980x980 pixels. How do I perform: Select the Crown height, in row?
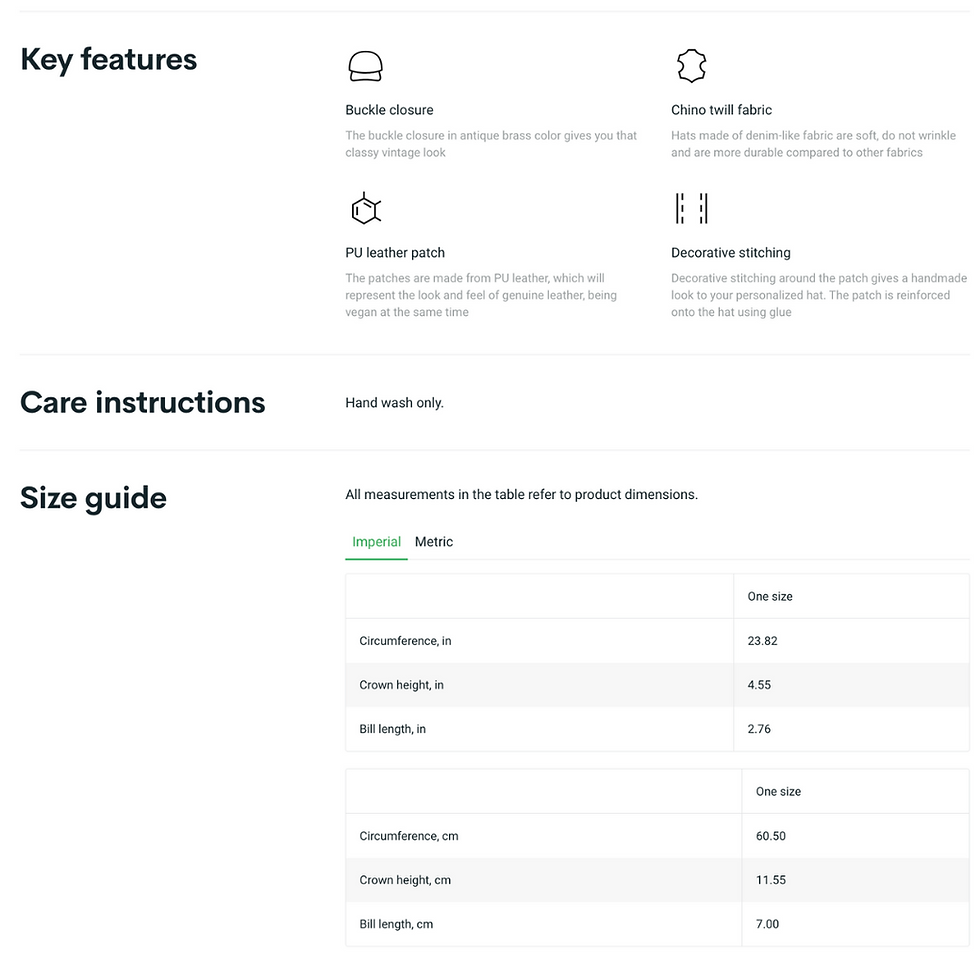[x=658, y=685]
